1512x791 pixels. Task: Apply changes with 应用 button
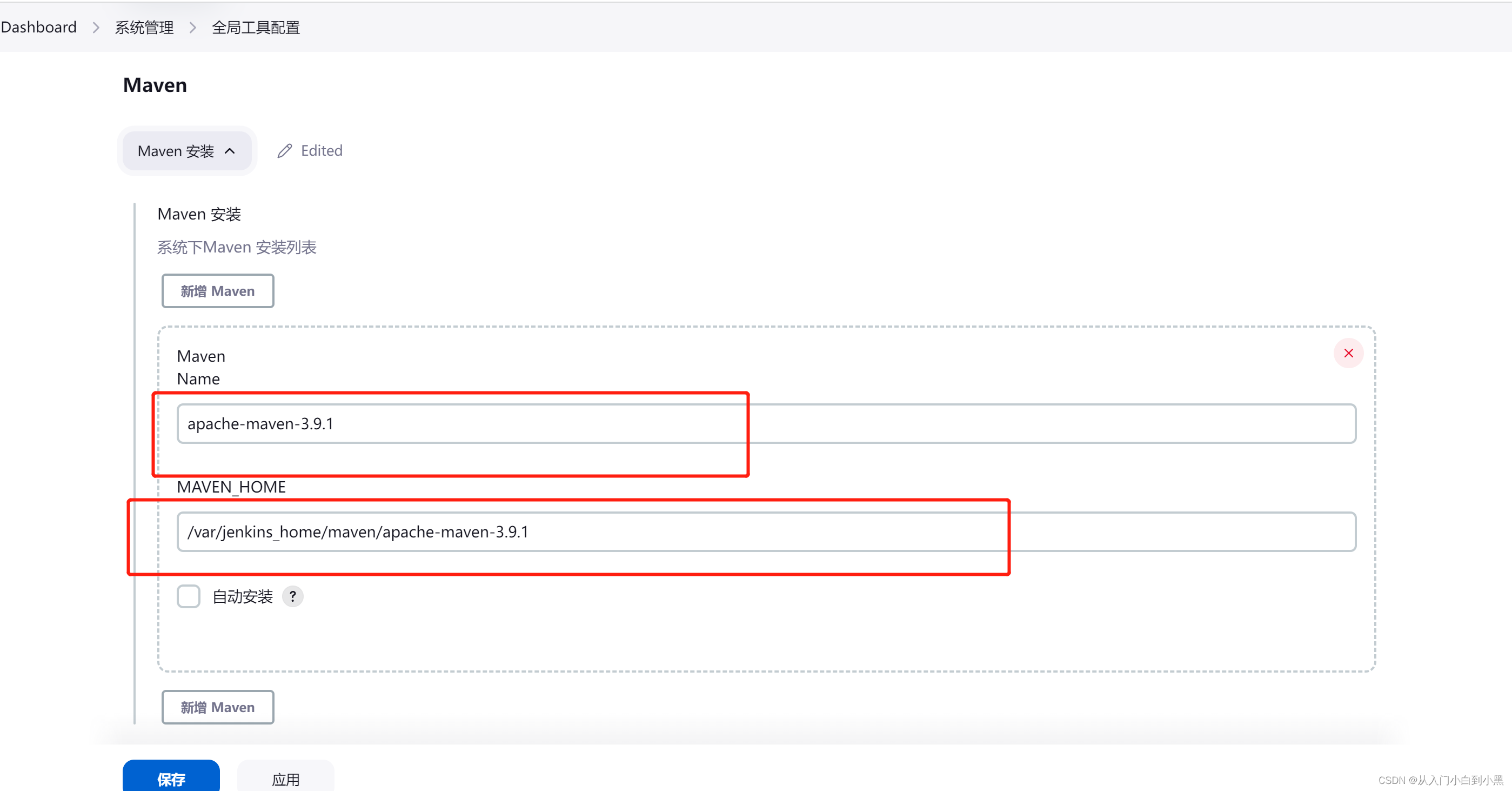coord(286,776)
